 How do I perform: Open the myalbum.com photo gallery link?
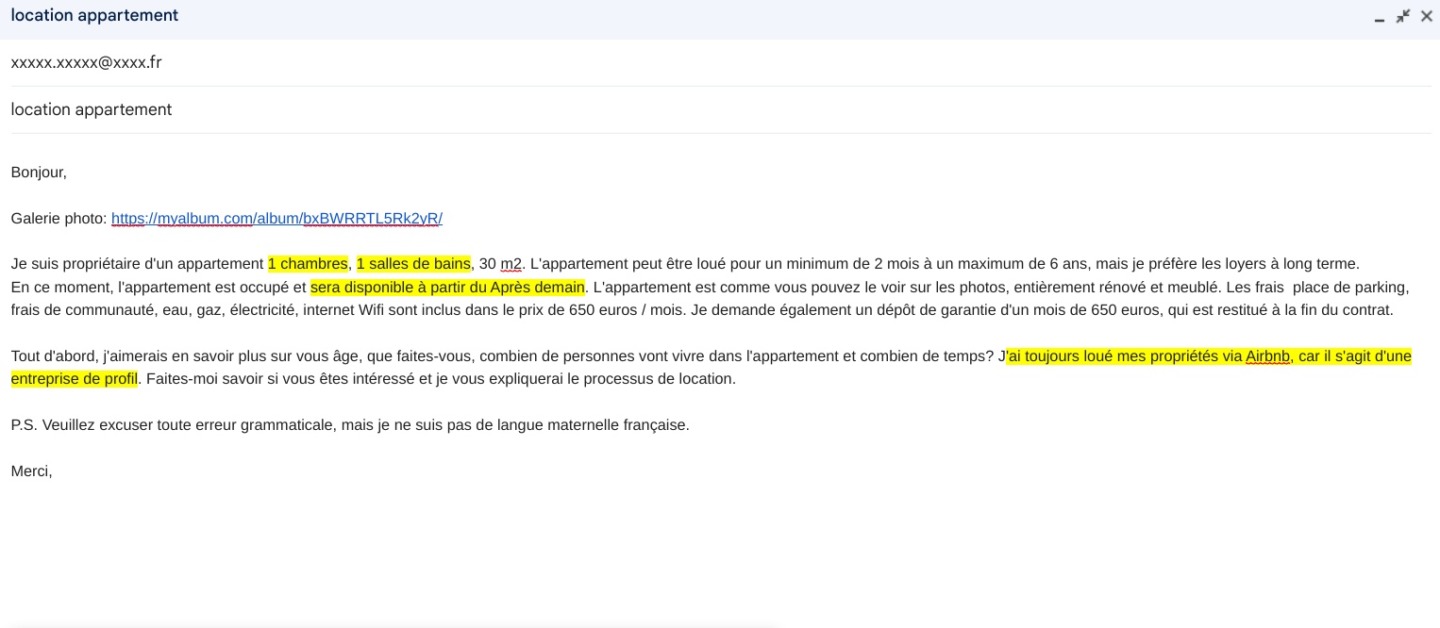[x=277, y=218]
